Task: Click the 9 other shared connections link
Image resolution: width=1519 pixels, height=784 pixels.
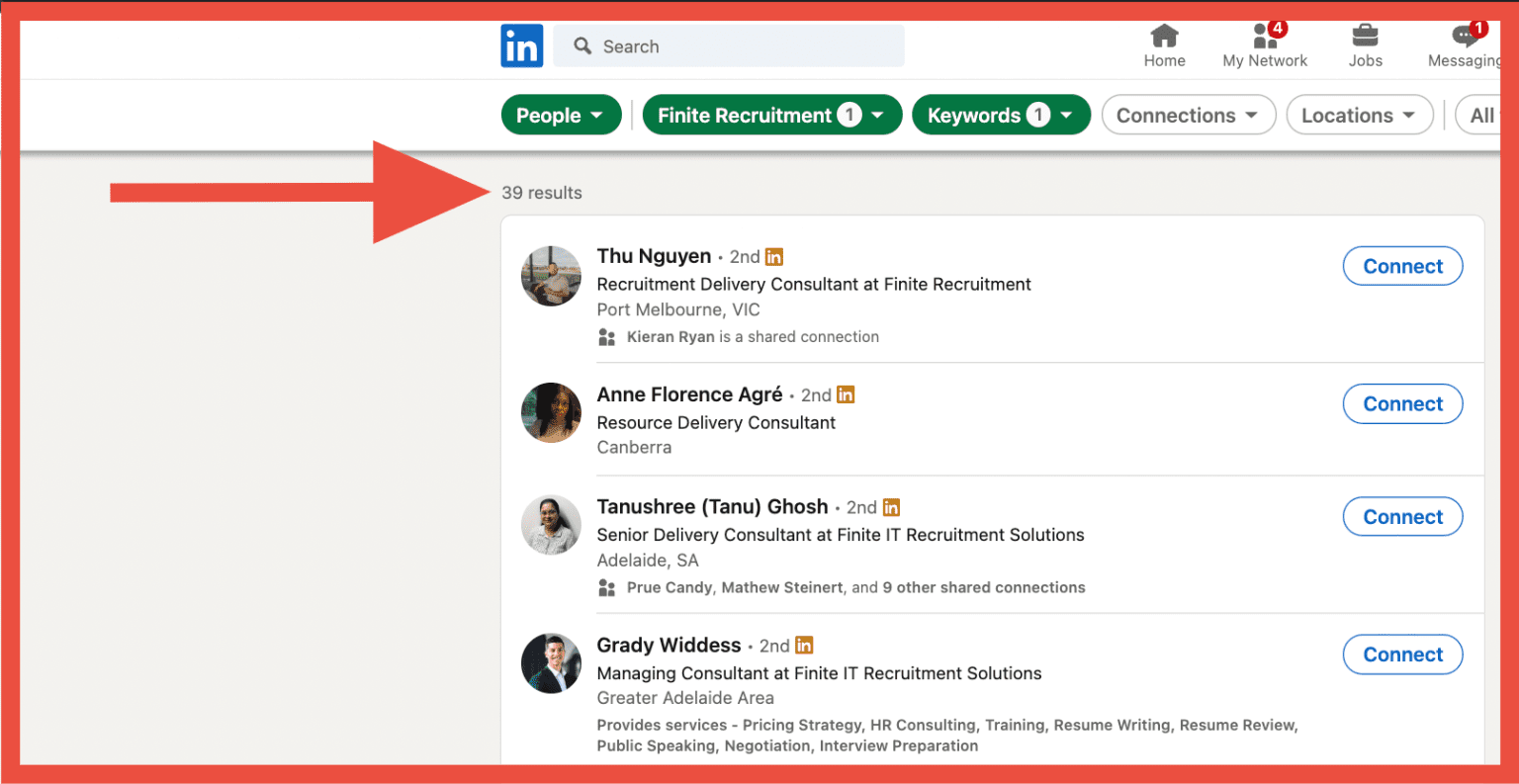Action: 984,588
